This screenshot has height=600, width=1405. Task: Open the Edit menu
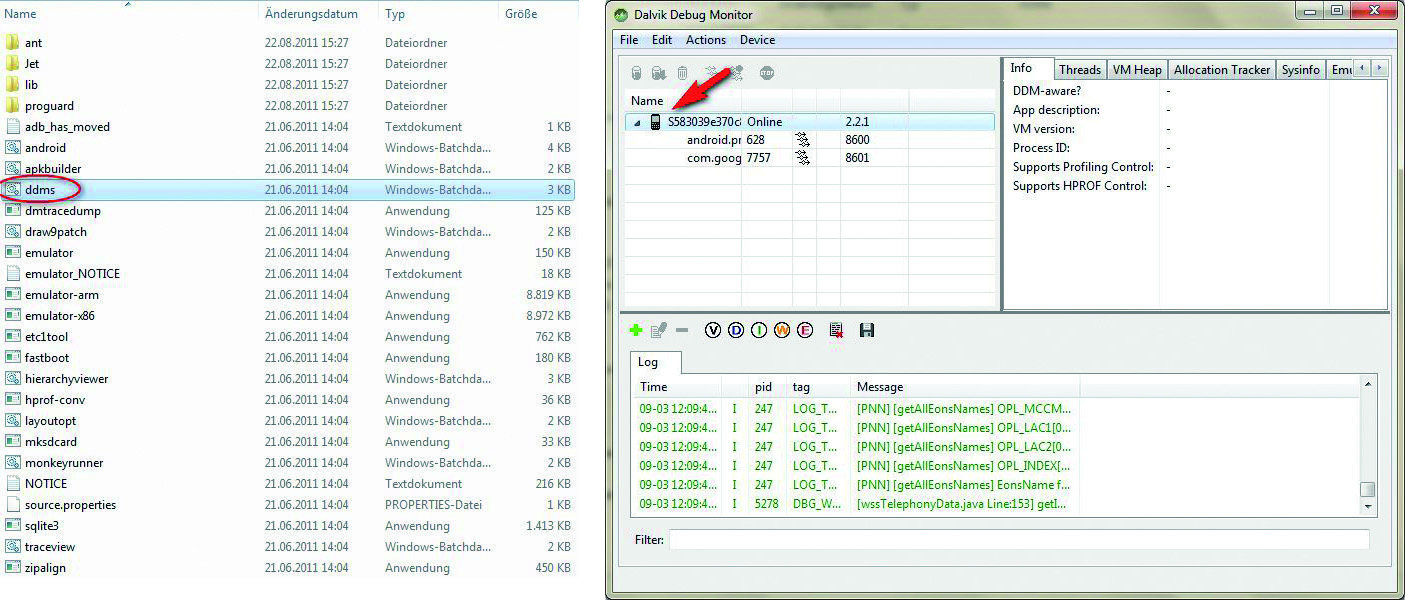pyautogui.click(x=662, y=40)
